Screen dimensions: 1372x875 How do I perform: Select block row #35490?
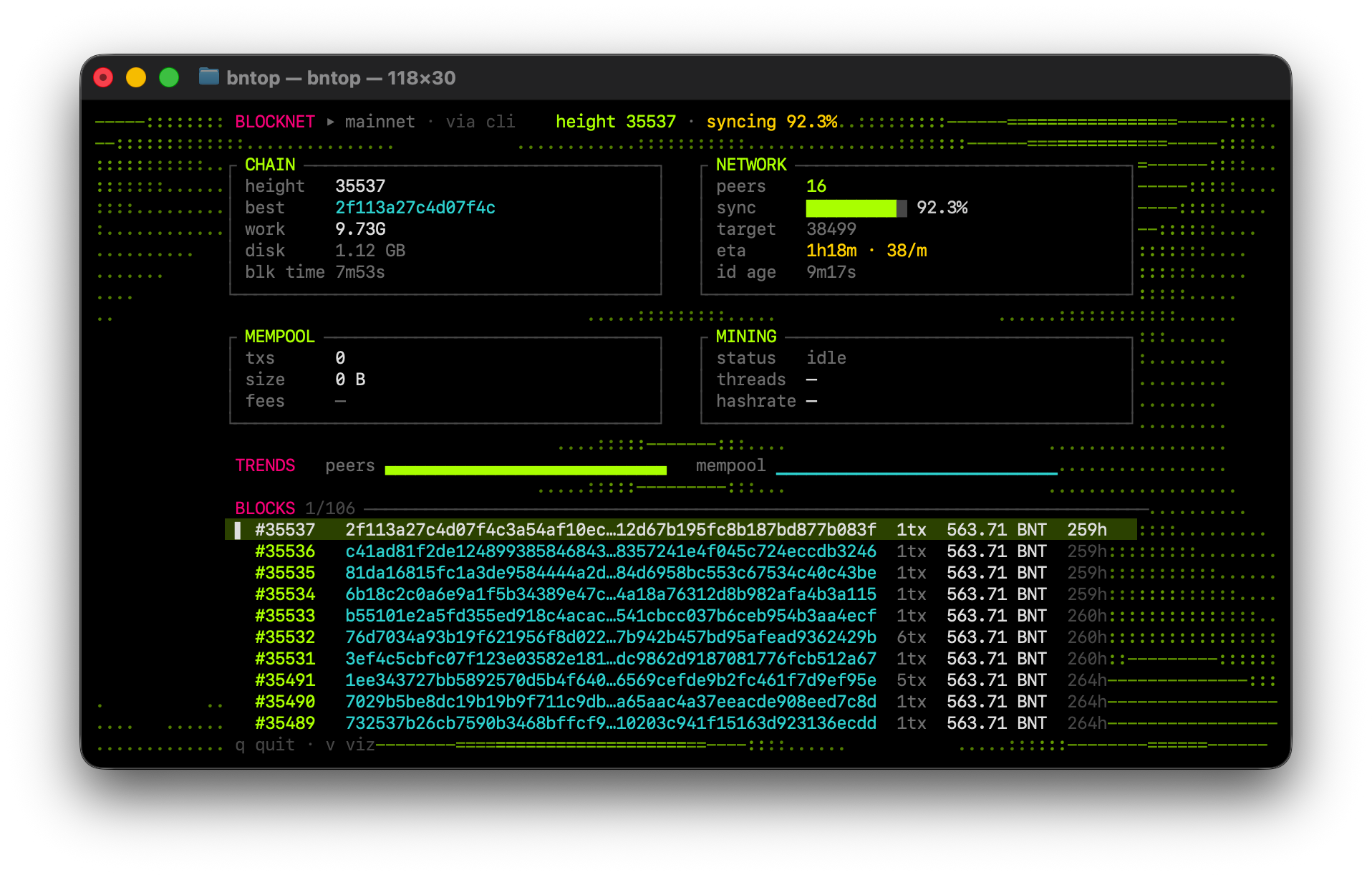click(680, 702)
